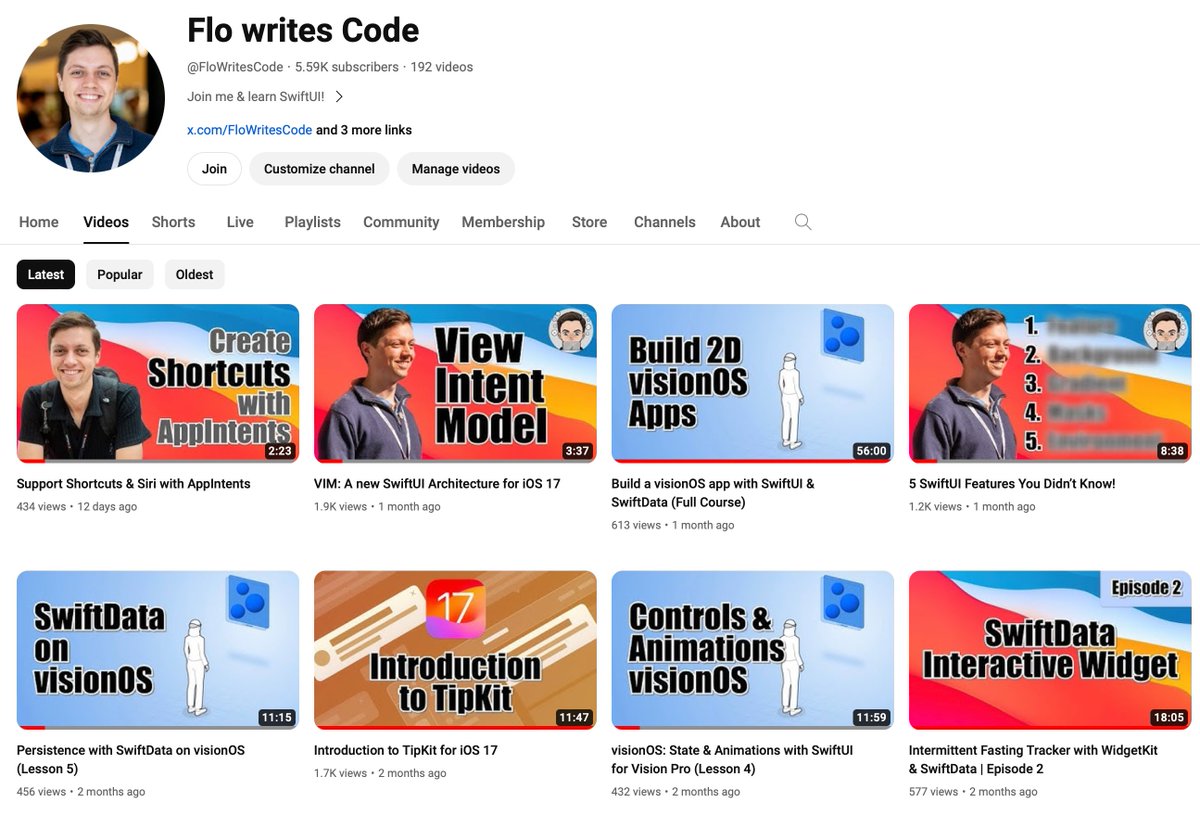The width and height of the screenshot is (1200, 815).
Task: Click Manage videos button
Action: click(x=456, y=169)
